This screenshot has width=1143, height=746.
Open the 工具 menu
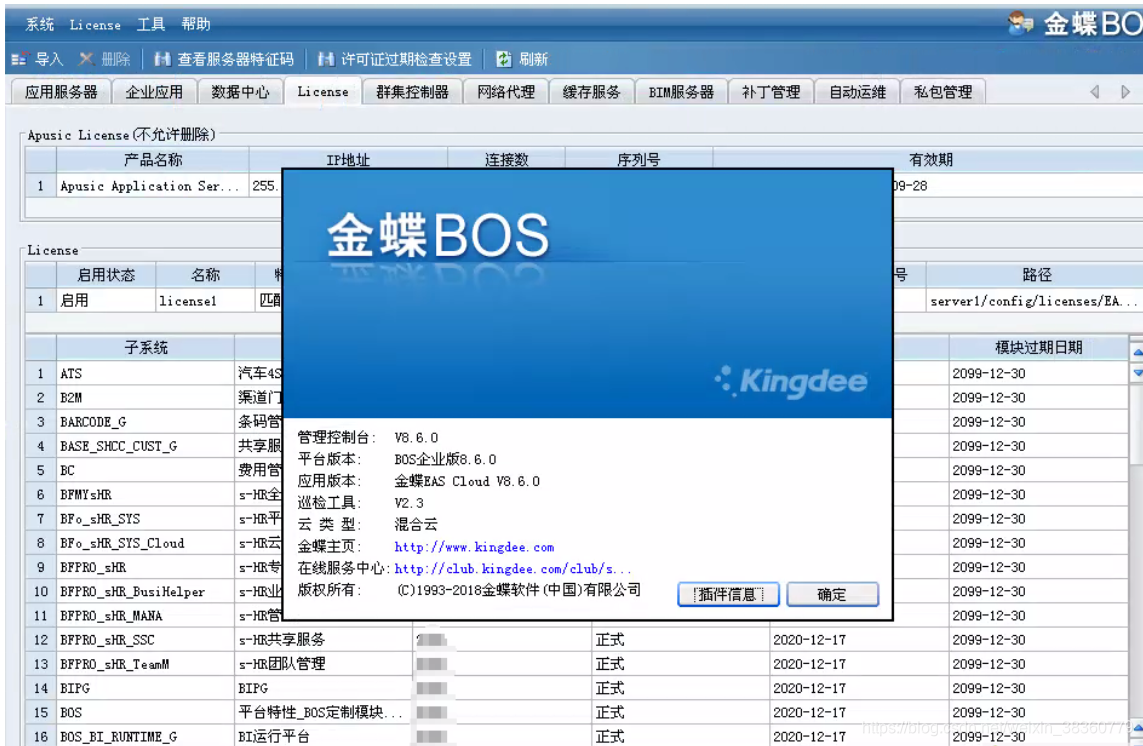[x=151, y=24]
